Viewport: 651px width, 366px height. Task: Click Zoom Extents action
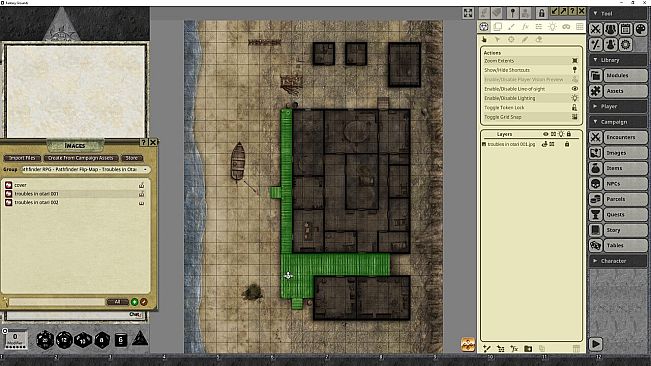(x=531, y=61)
